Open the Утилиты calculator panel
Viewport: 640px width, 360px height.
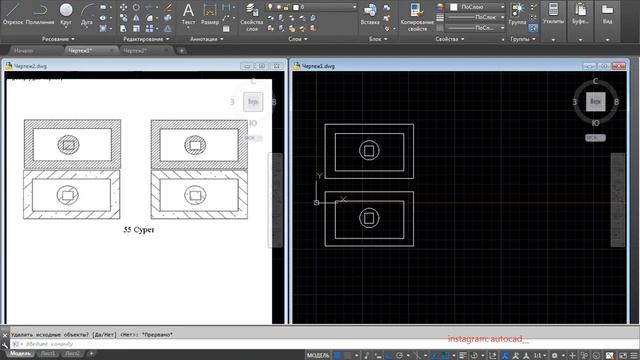[553, 13]
